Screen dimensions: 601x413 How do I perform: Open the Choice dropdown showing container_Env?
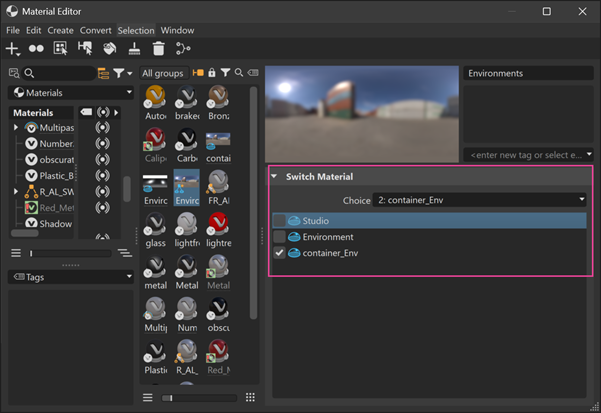point(479,200)
